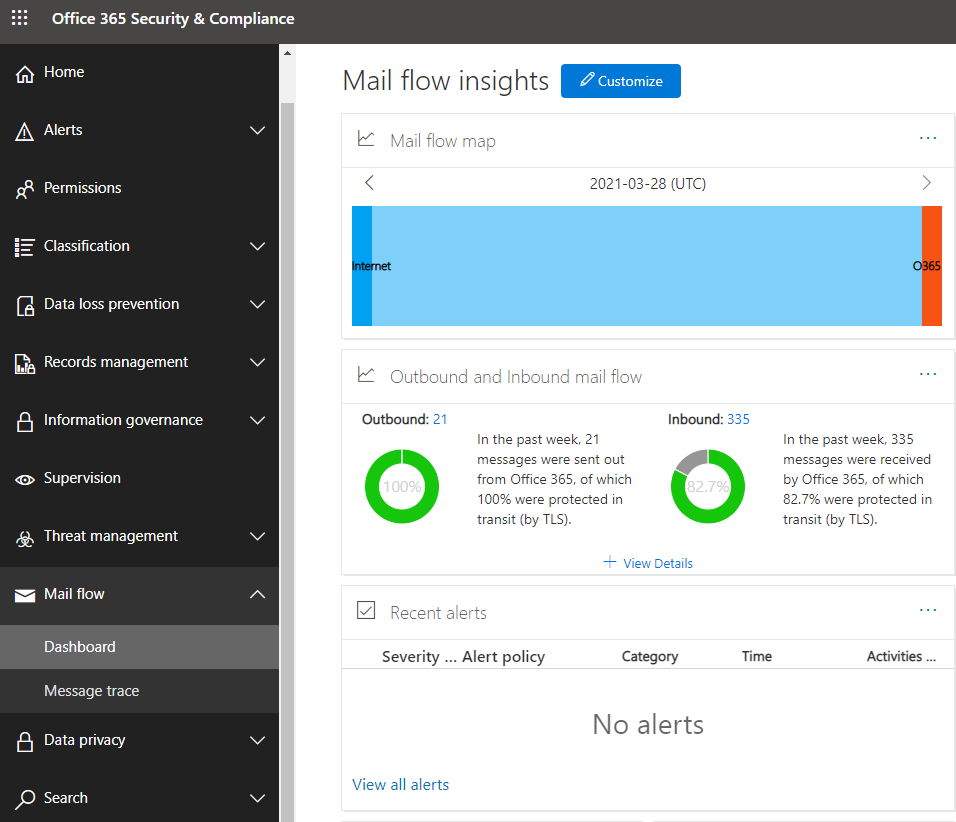Sort by Category column header
The image size is (956, 822).
coord(650,657)
